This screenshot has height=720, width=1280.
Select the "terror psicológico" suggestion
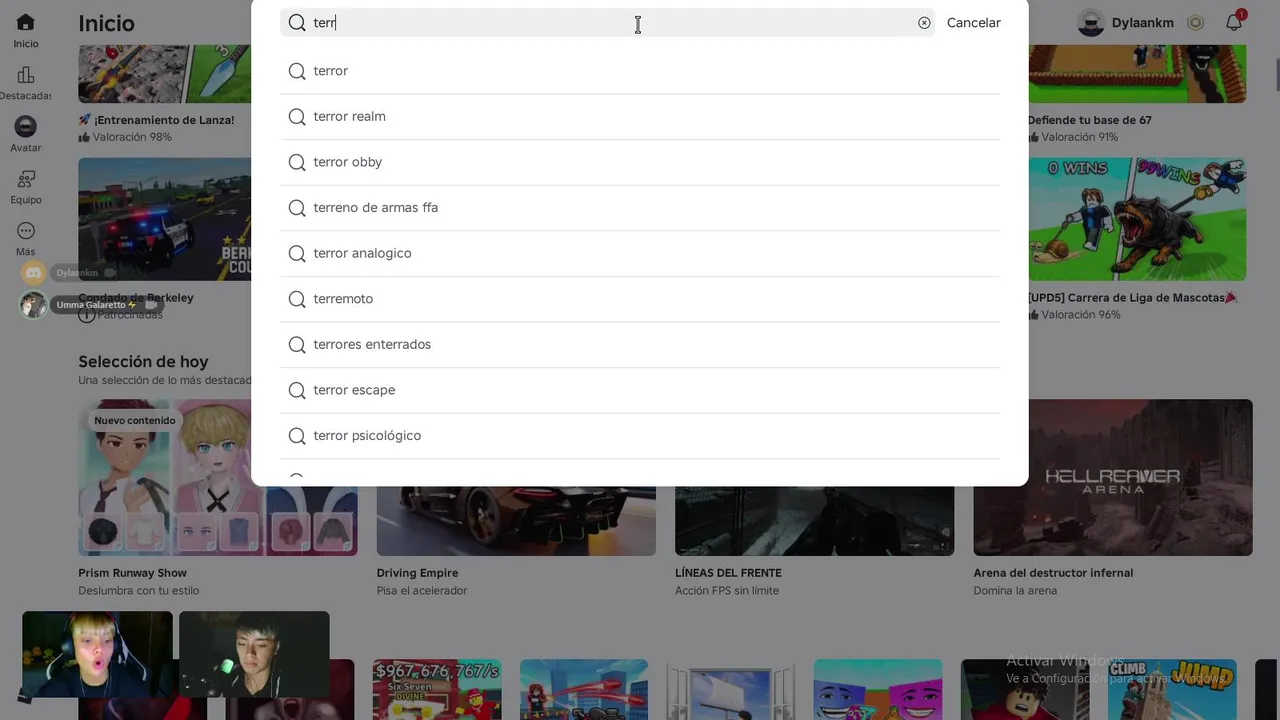(367, 436)
